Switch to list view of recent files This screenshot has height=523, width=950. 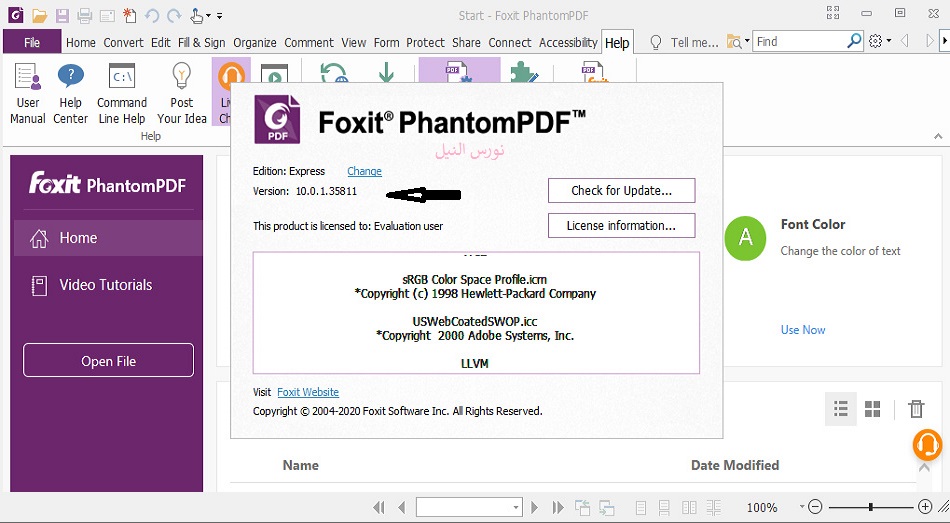click(841, 409)
